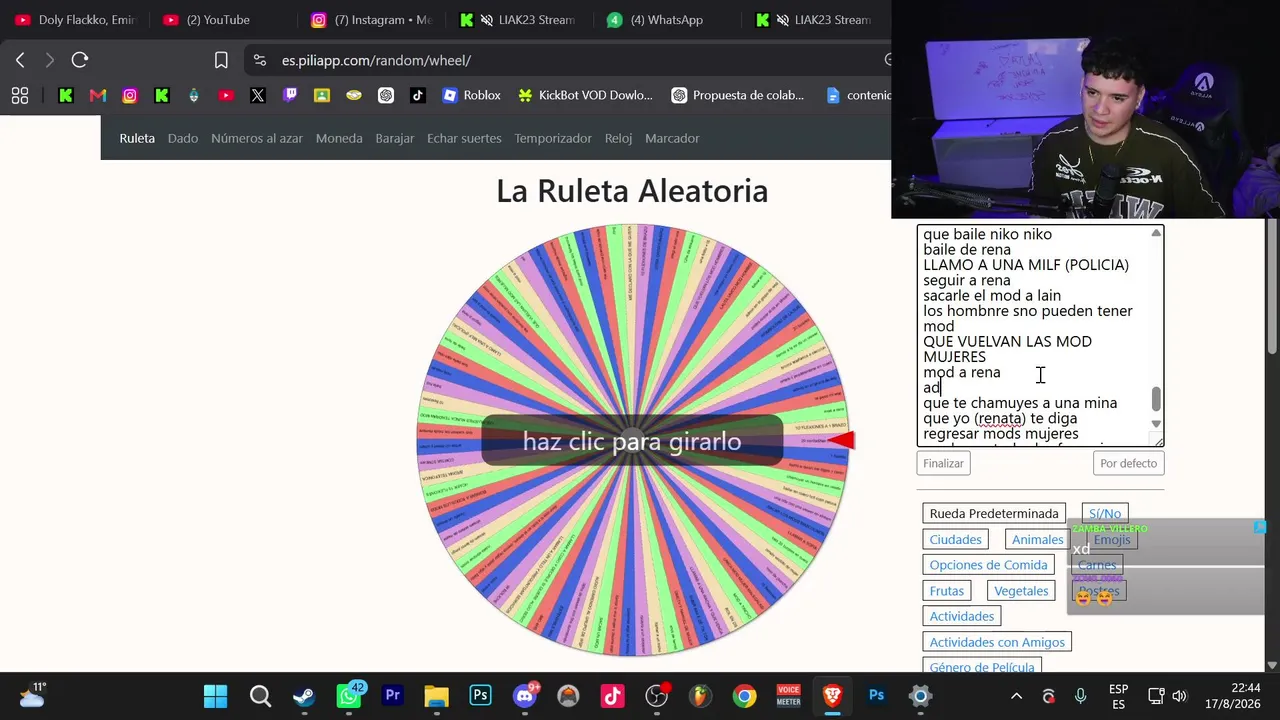Click the text area scrollbar down arrow
This screenshot has width=1280, height=720.
tap(1156, 423)
